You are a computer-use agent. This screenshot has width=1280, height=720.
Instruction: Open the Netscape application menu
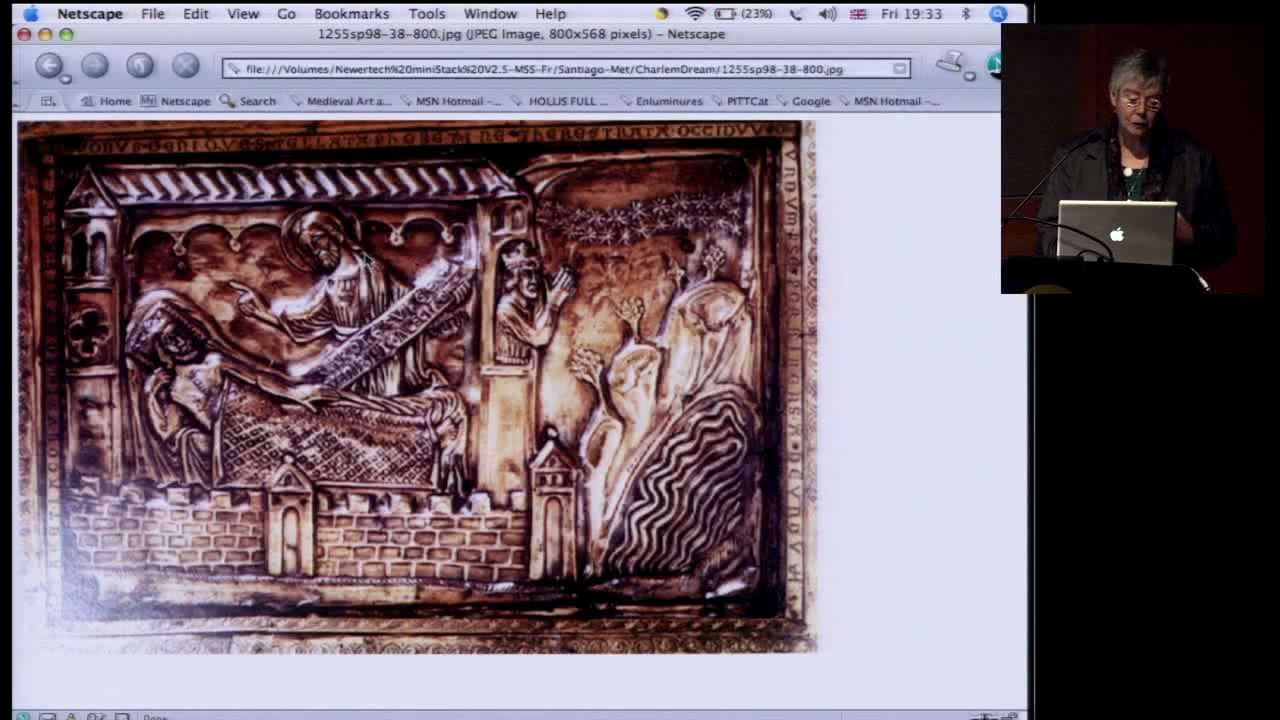coord(90,14)
